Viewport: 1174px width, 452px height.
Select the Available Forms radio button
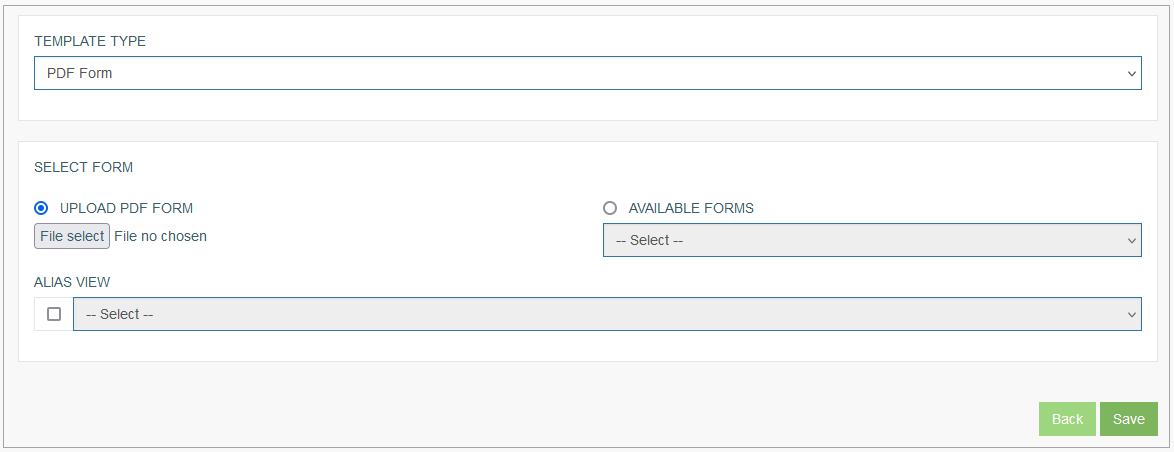tap(610, 208)
